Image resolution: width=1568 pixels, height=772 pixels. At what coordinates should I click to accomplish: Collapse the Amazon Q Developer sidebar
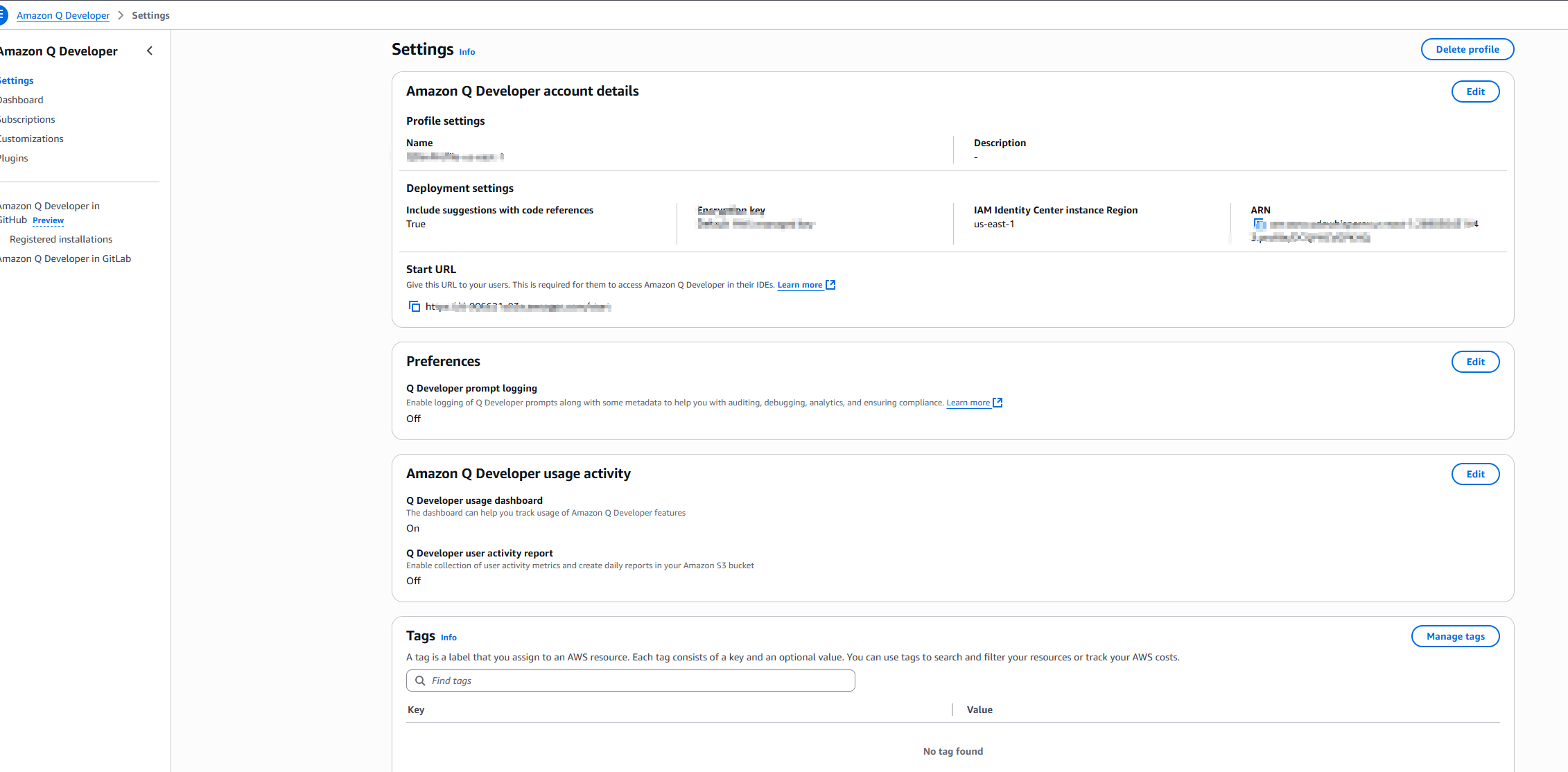pyautogui.click(x=149, y=51)
